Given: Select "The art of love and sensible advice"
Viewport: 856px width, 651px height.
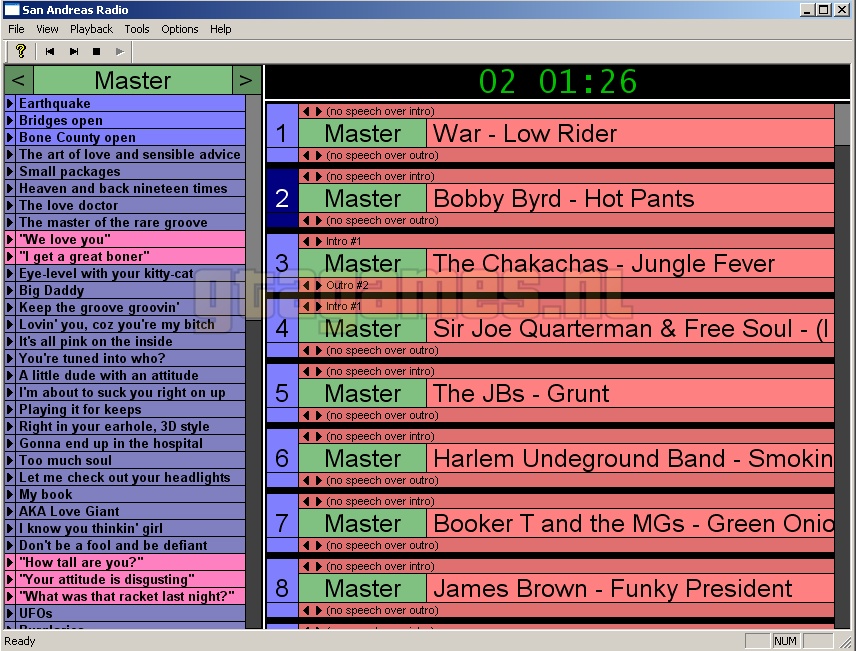Looking at the screenshot, I should (x=130, y=154).
